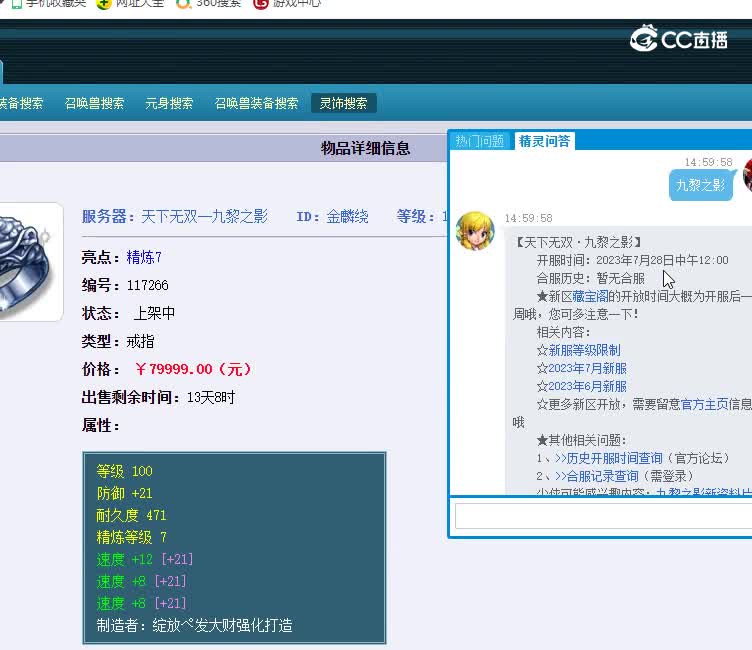752x650 pixels.
Task: Open the 合服记录查询 link
Action: point(597,476)
